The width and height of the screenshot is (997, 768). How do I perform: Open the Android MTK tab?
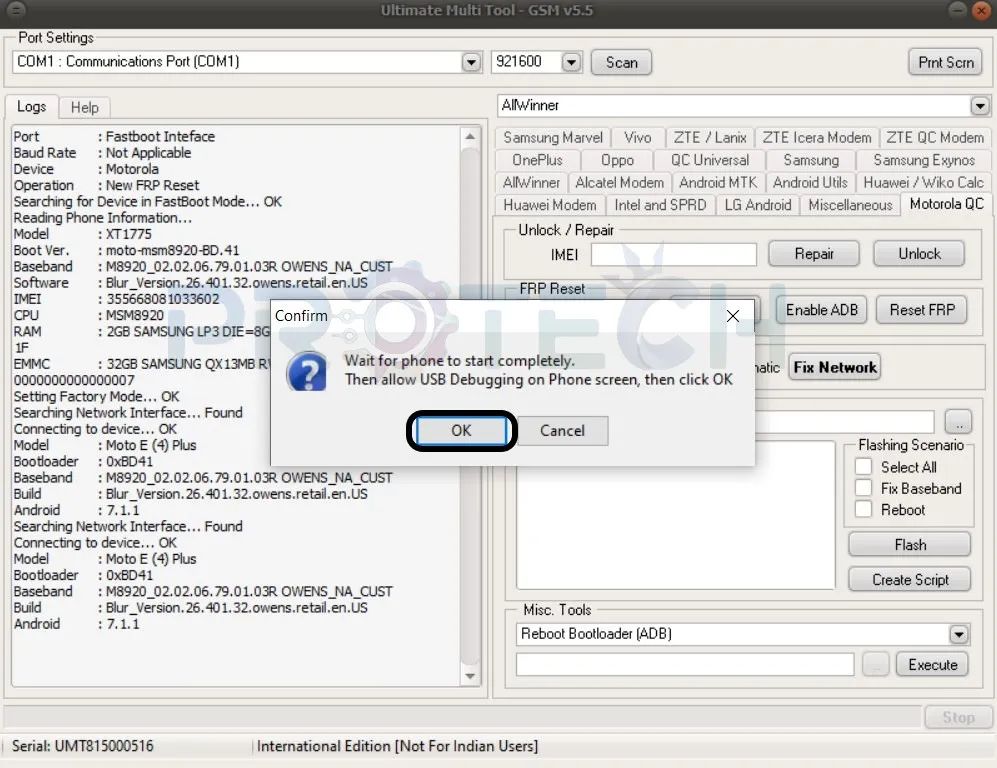tap(718, 183)
